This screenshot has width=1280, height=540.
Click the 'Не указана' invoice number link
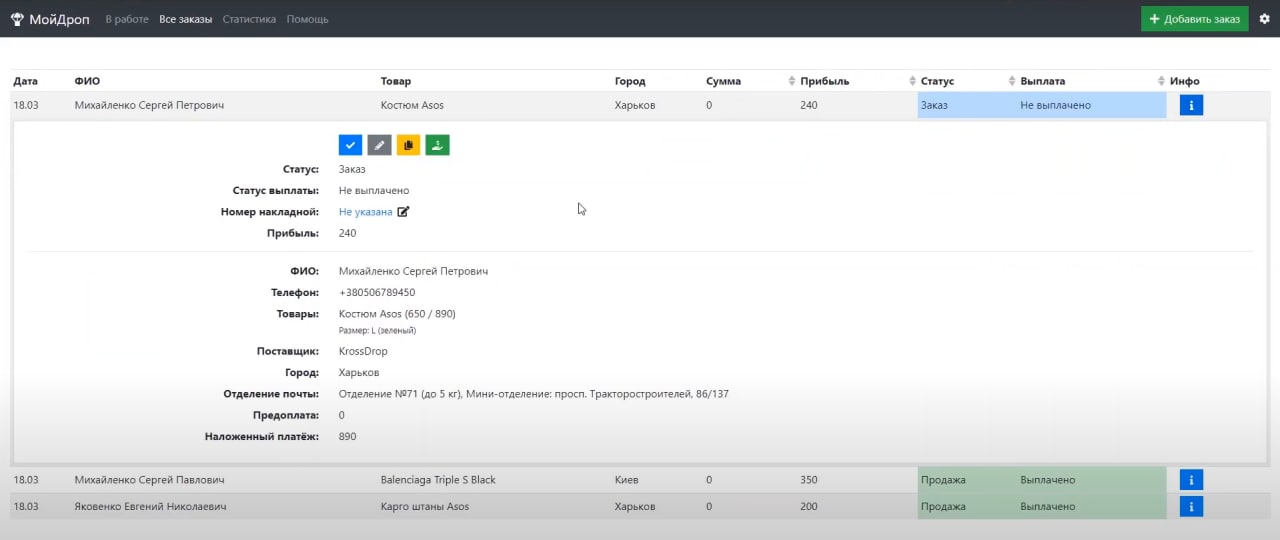pos(365,212)
